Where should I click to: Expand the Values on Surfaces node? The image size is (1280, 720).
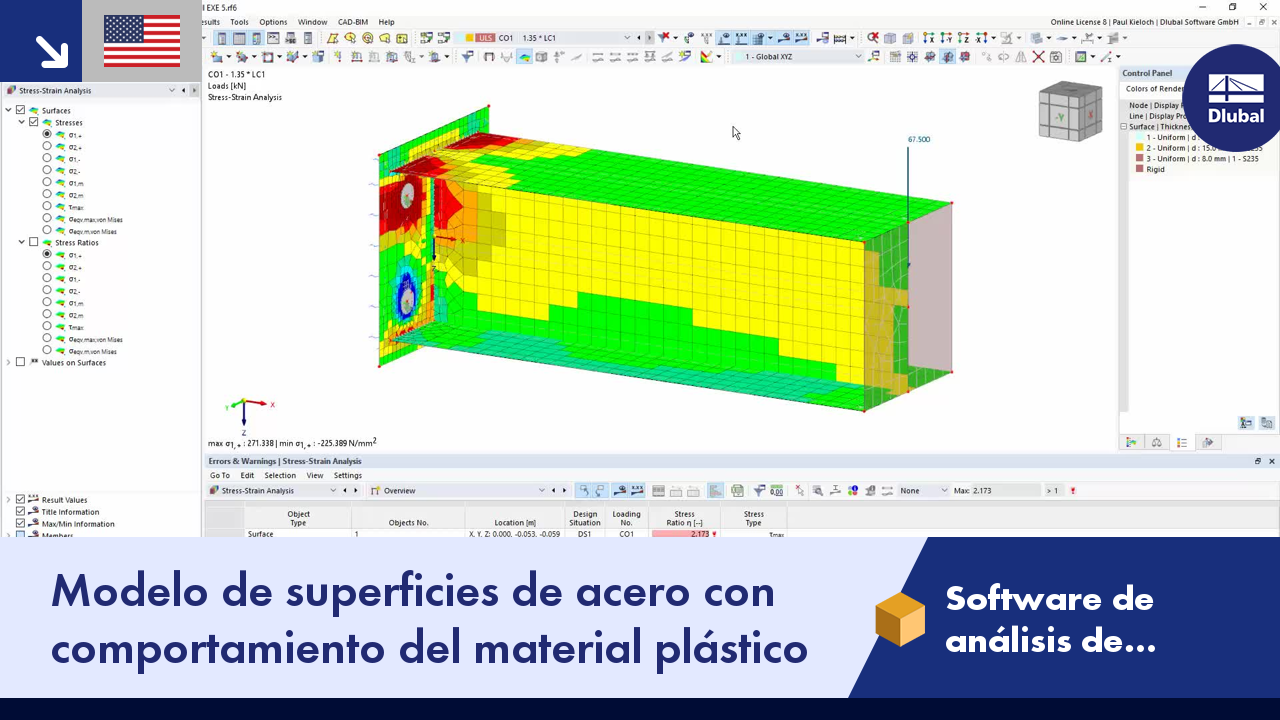point(9,362)
